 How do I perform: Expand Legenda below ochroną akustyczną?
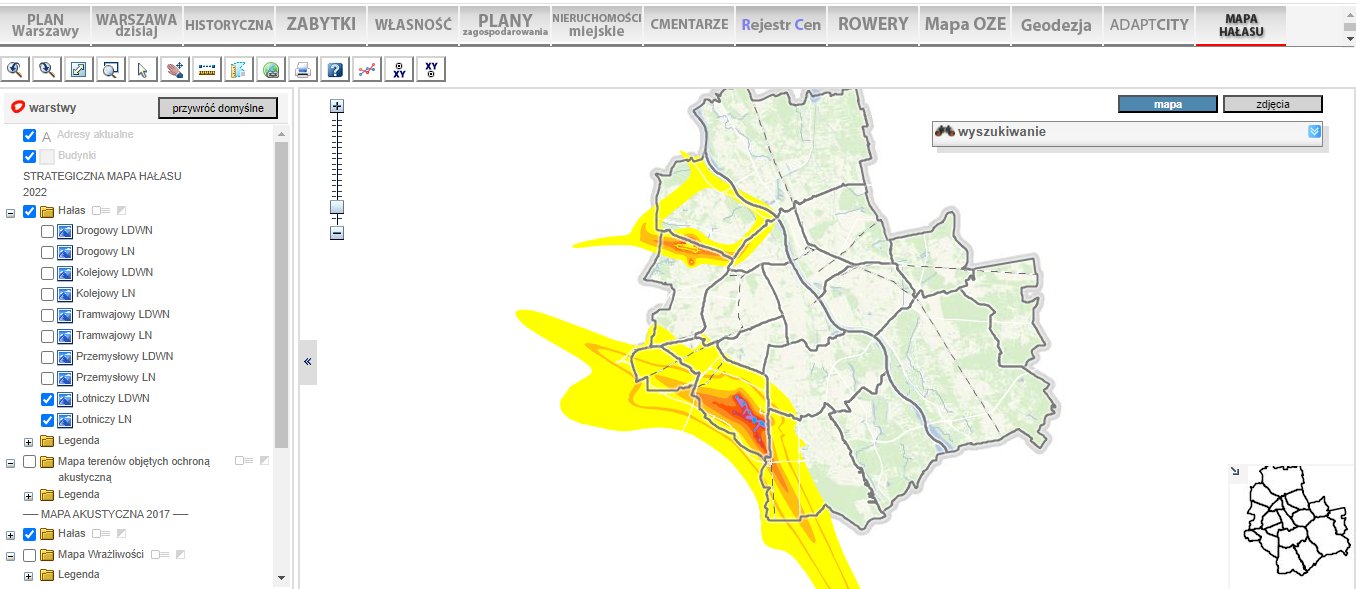coord(28,496)
